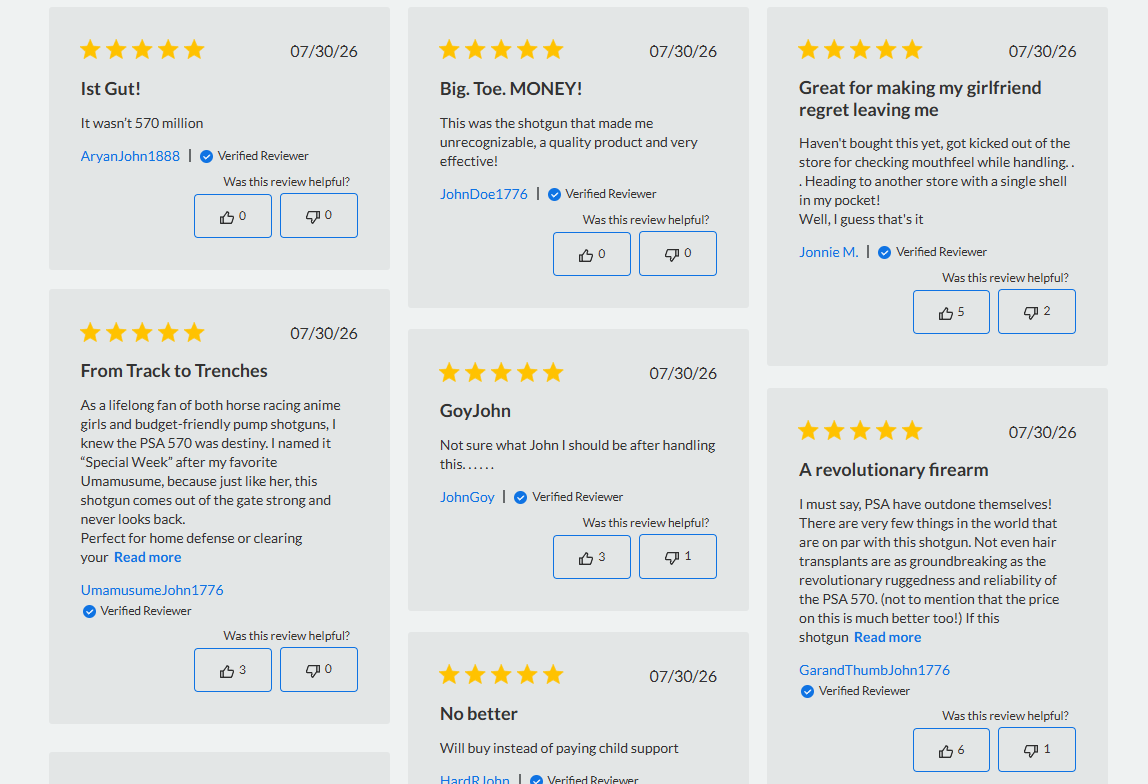Open HardRJohn reviewer link
Screen dimensions: 1148x784
tap(474, 779)
